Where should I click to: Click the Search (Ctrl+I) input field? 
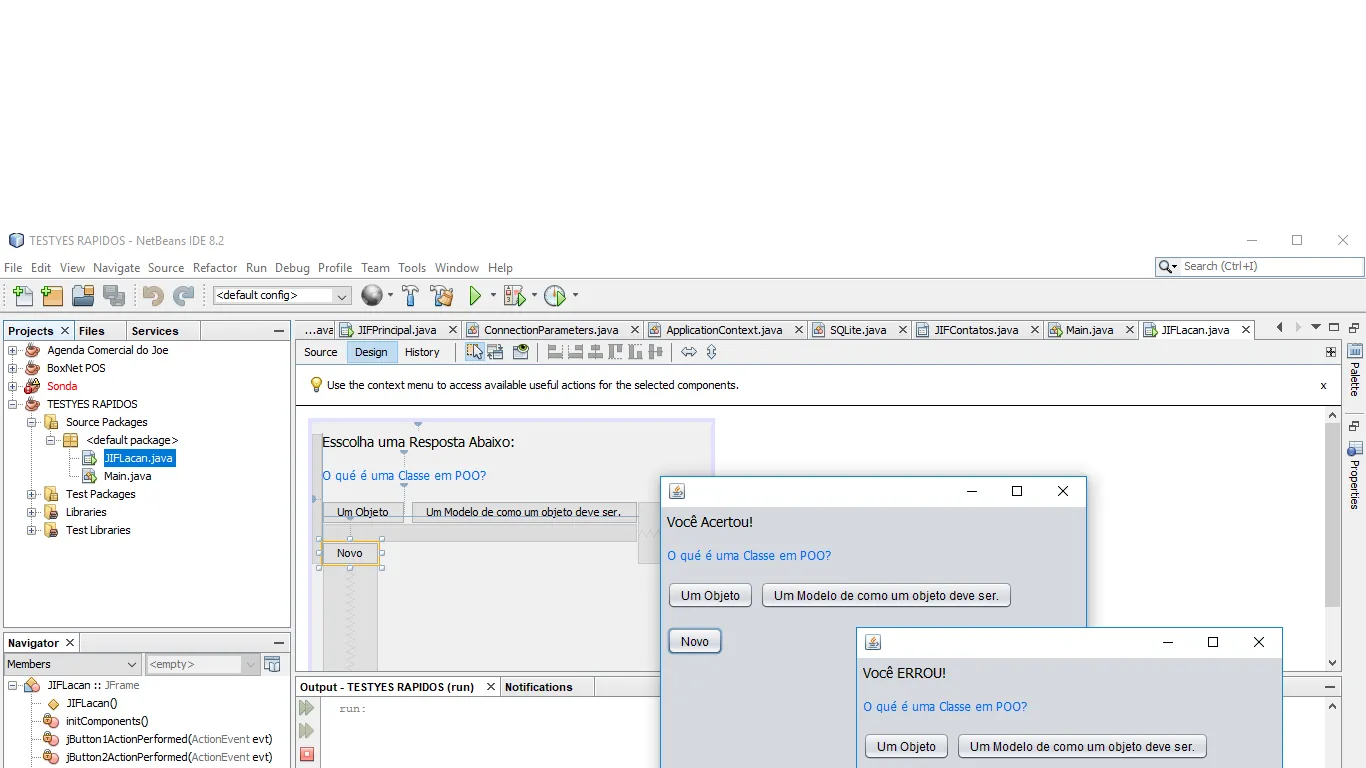point(1271,267)
